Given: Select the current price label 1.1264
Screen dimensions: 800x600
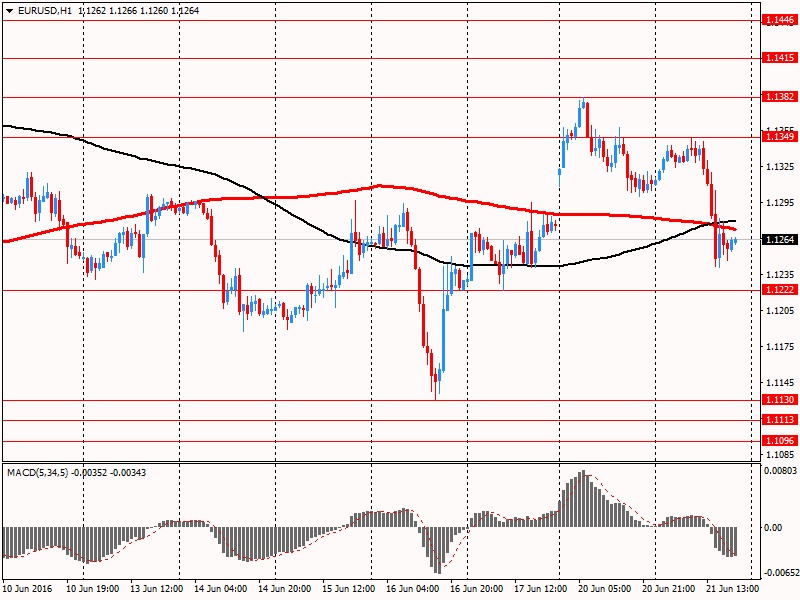Looking at the screenshot, I should (779, 239).
